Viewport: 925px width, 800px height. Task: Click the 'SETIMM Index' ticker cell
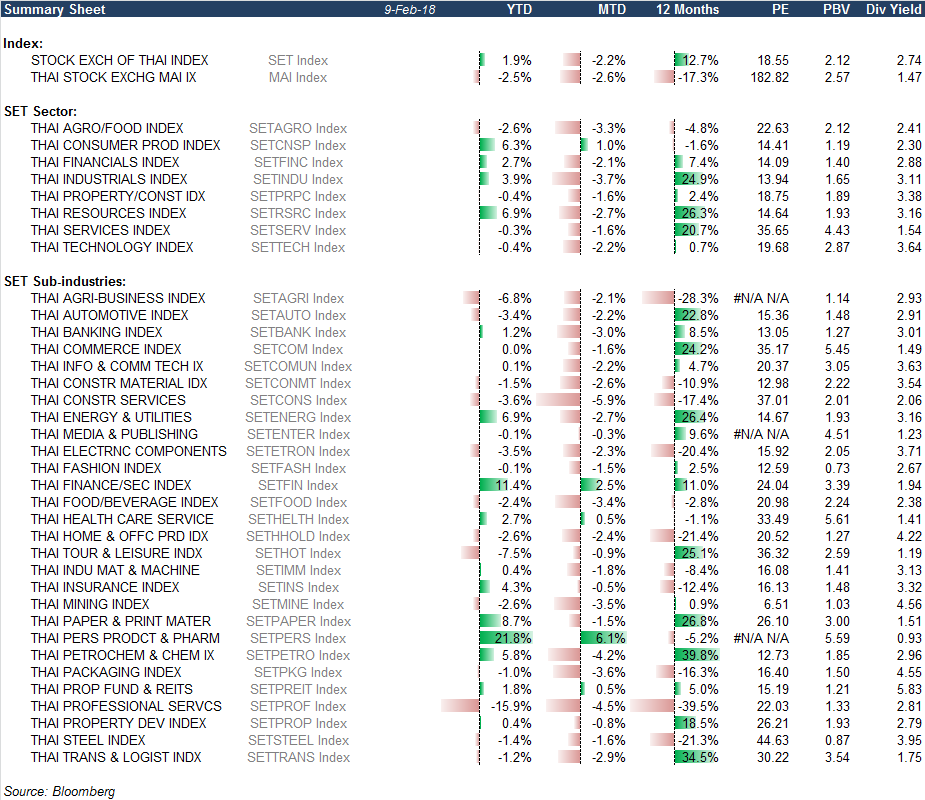298,571
